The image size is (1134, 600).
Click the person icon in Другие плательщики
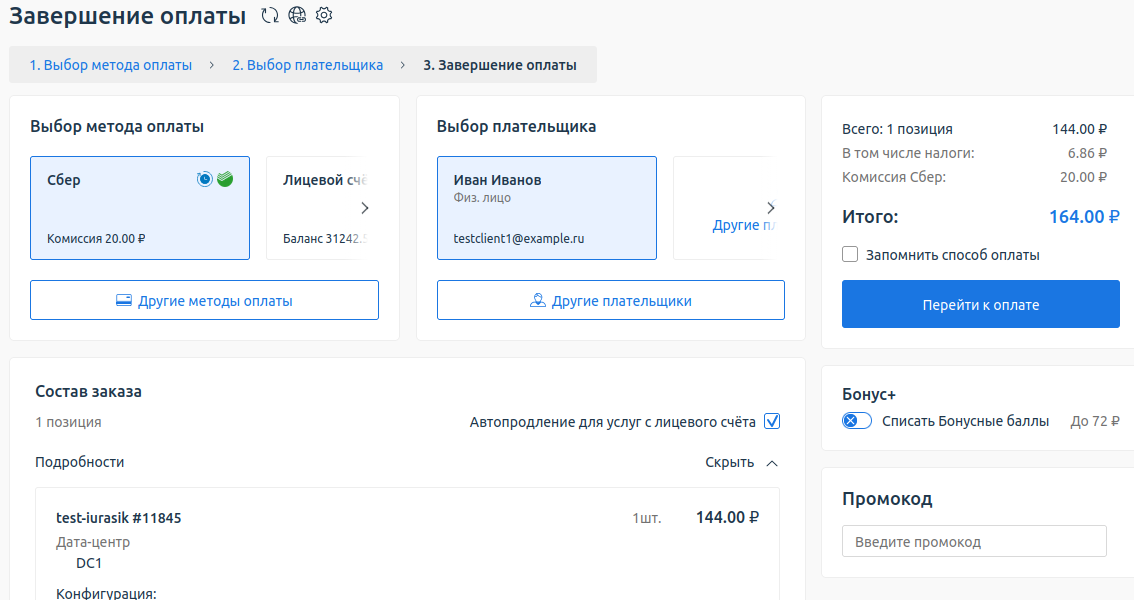[537, 301]
